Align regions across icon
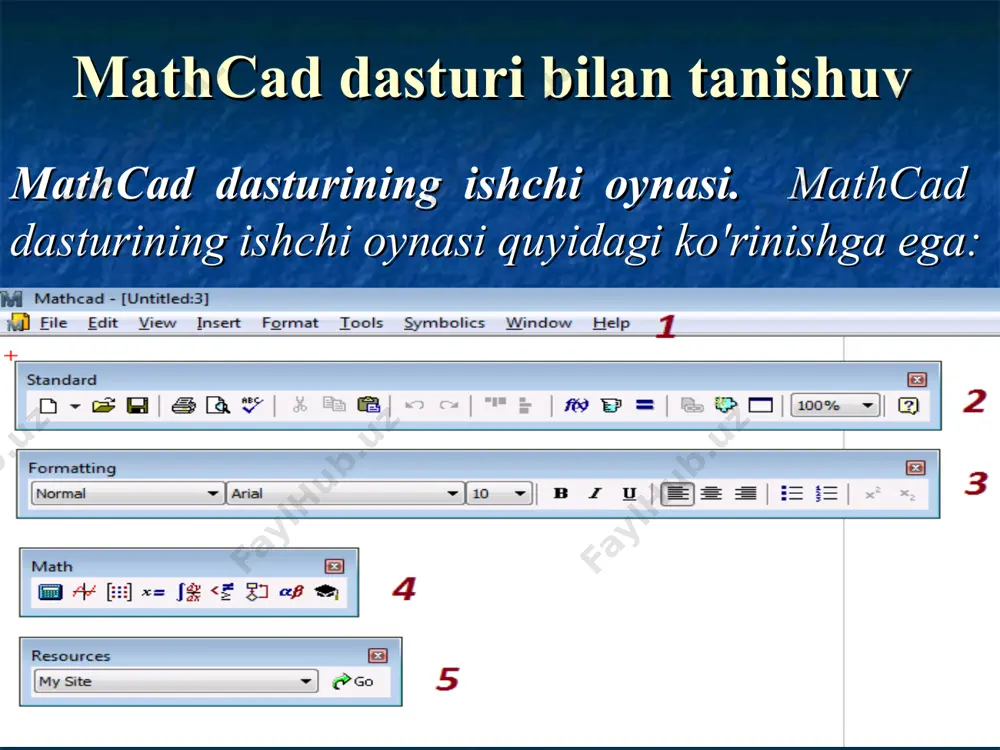 [495, 402]
